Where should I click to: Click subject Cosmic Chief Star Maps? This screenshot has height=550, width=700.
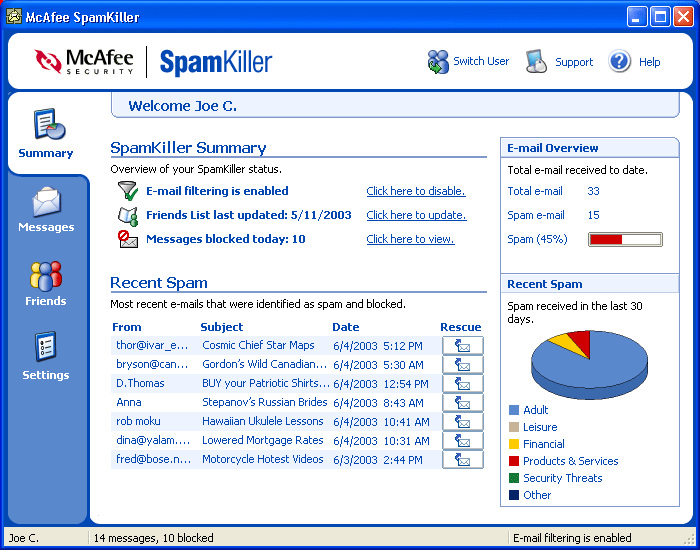(x=258, y=346)
